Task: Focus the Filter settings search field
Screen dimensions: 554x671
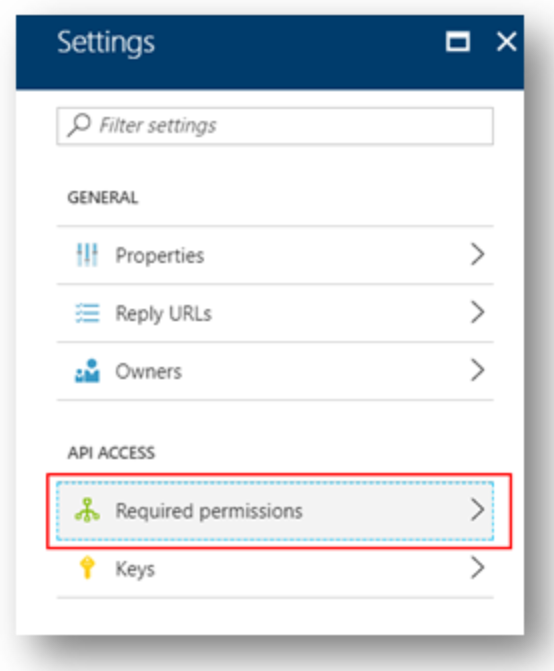Action: pyautogui.click(x=275, y=126)
